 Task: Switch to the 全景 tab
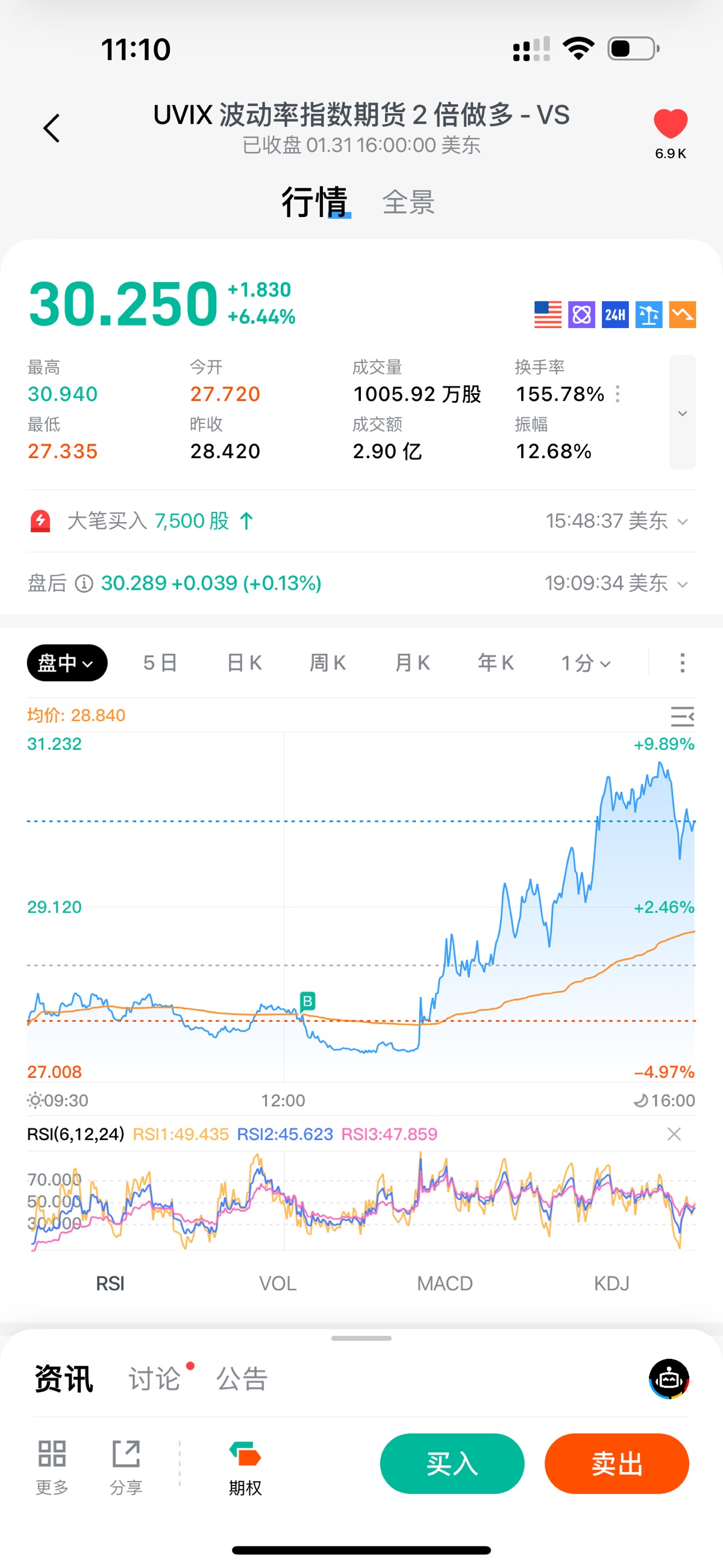point(408,203)
